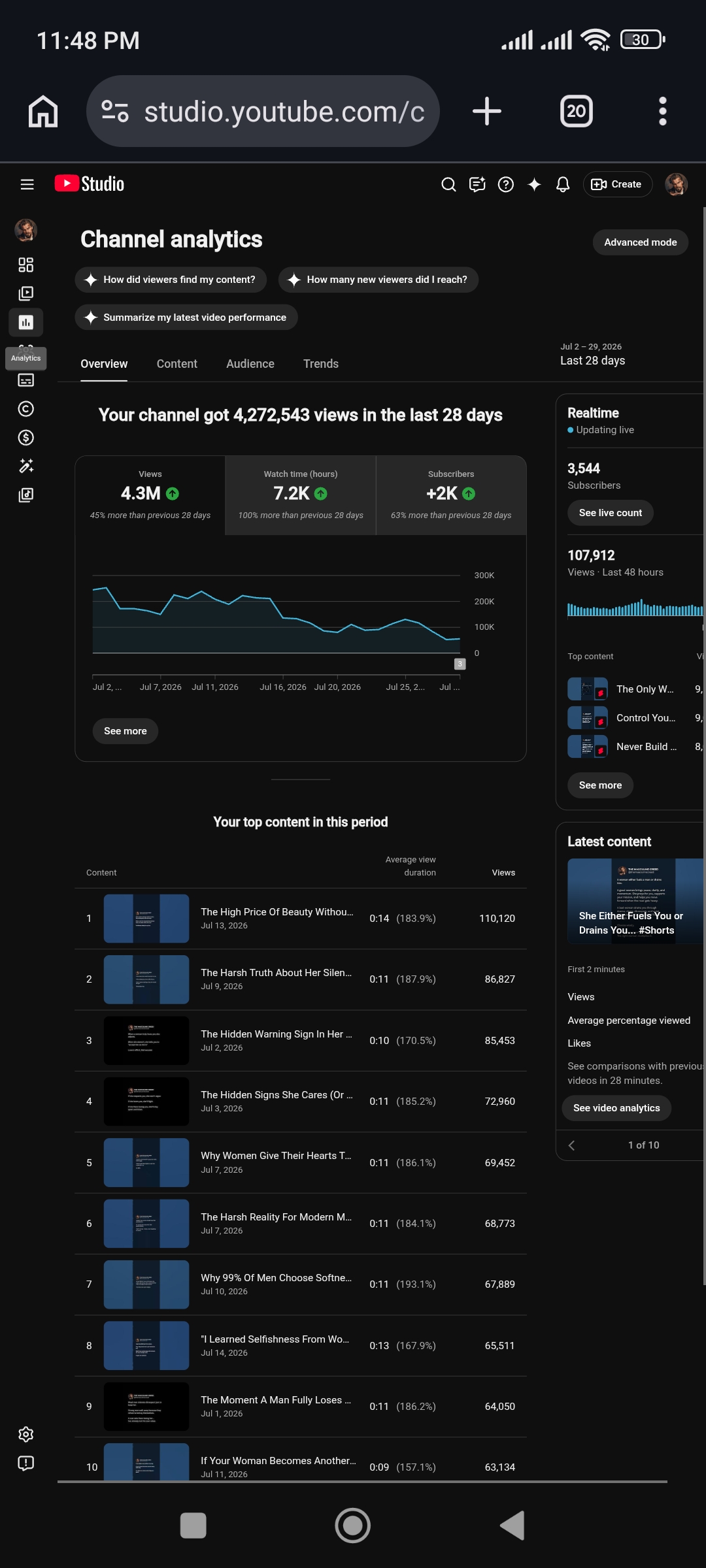Click the Advanced mode button
Viewport: 706px width, 1568px height.
pyautogui.click(x=640, y=242)
